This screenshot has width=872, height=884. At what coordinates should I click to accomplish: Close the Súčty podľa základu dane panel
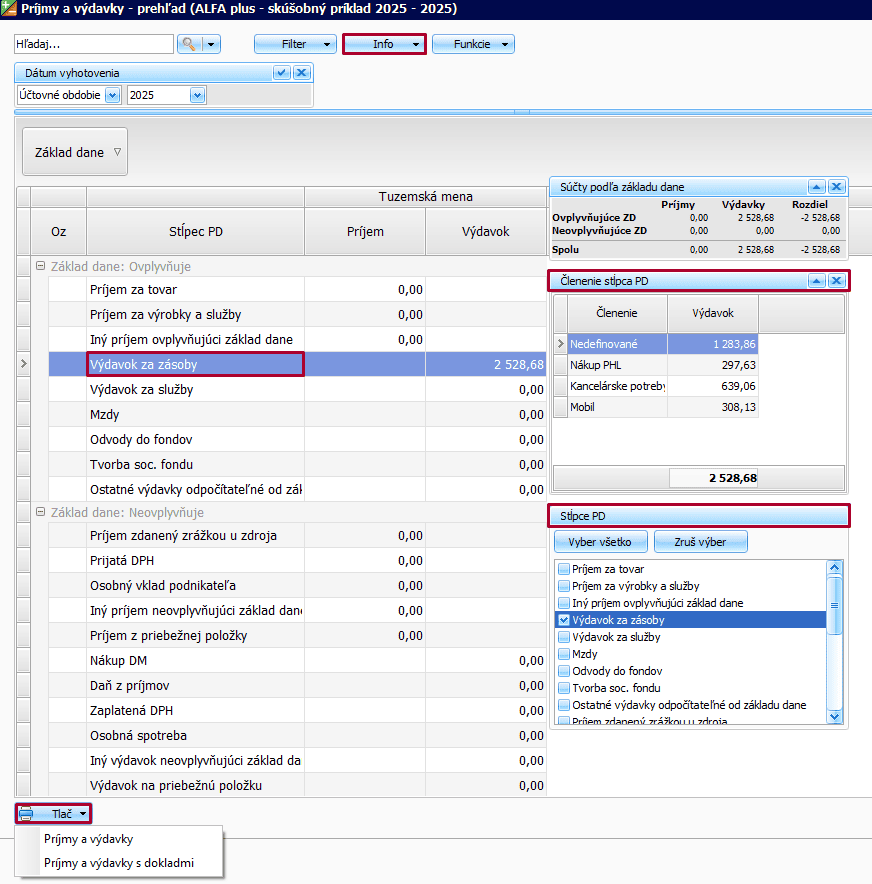tap(837, 187)
